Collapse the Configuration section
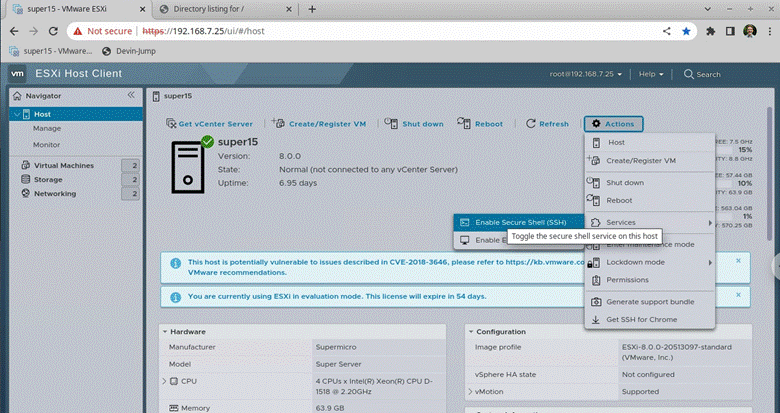 click(471, 331)
